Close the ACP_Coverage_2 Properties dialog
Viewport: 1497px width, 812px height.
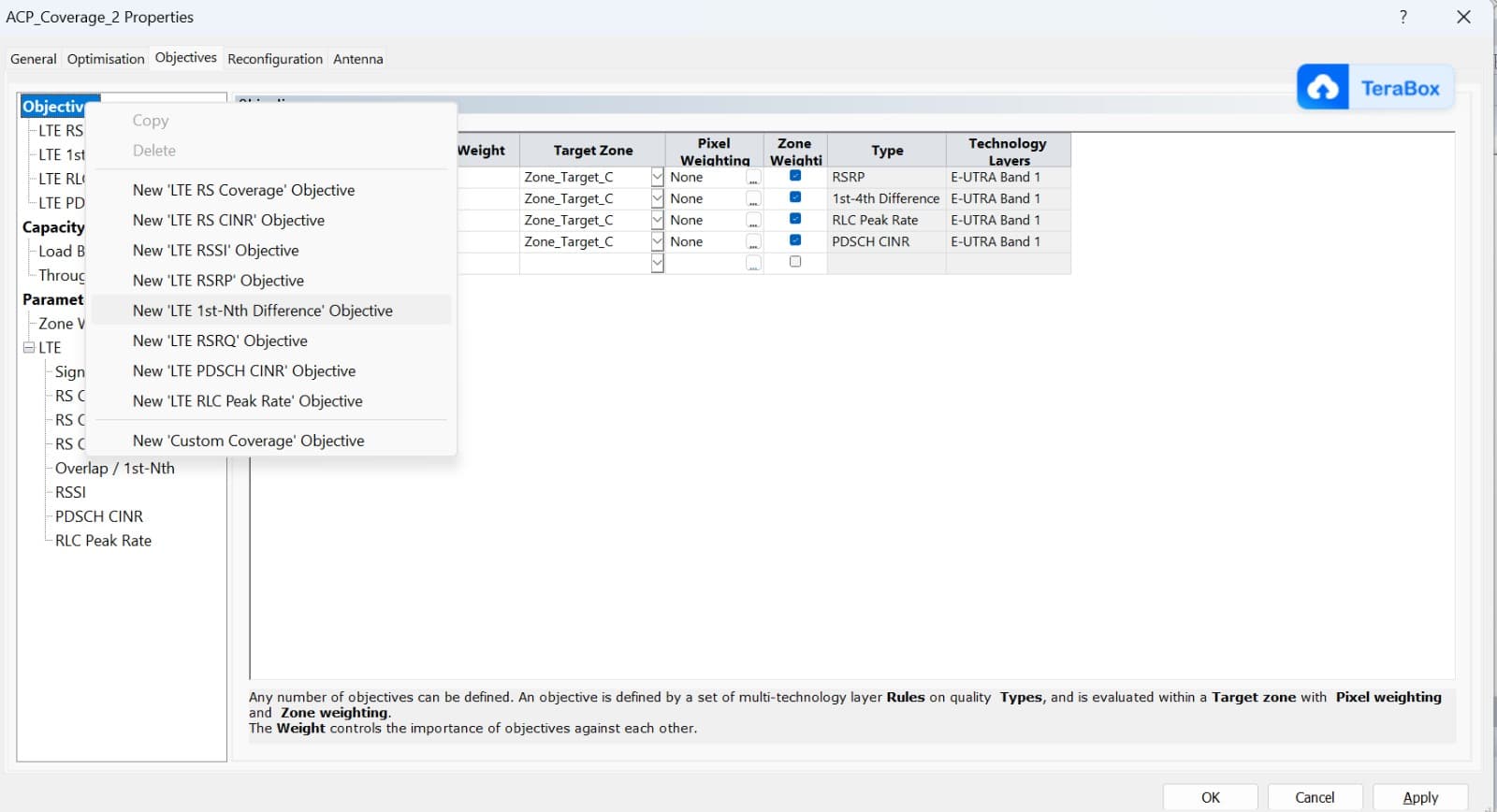point(1464,17)
